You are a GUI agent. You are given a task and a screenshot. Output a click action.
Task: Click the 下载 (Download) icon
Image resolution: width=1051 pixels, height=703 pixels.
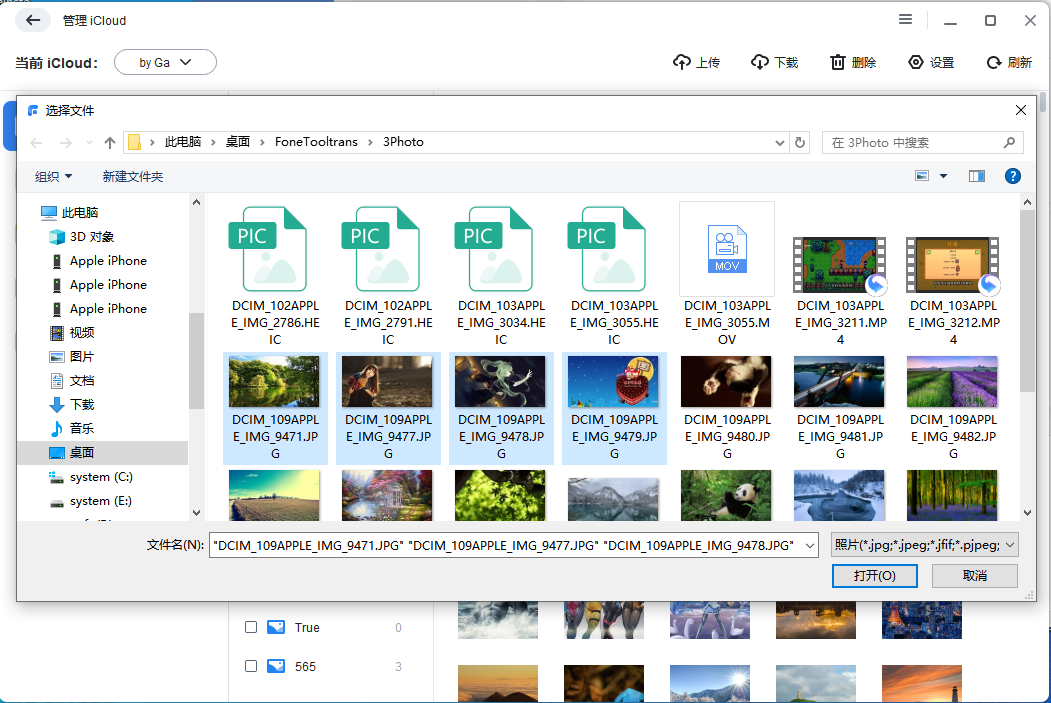(x=759, y=61)
